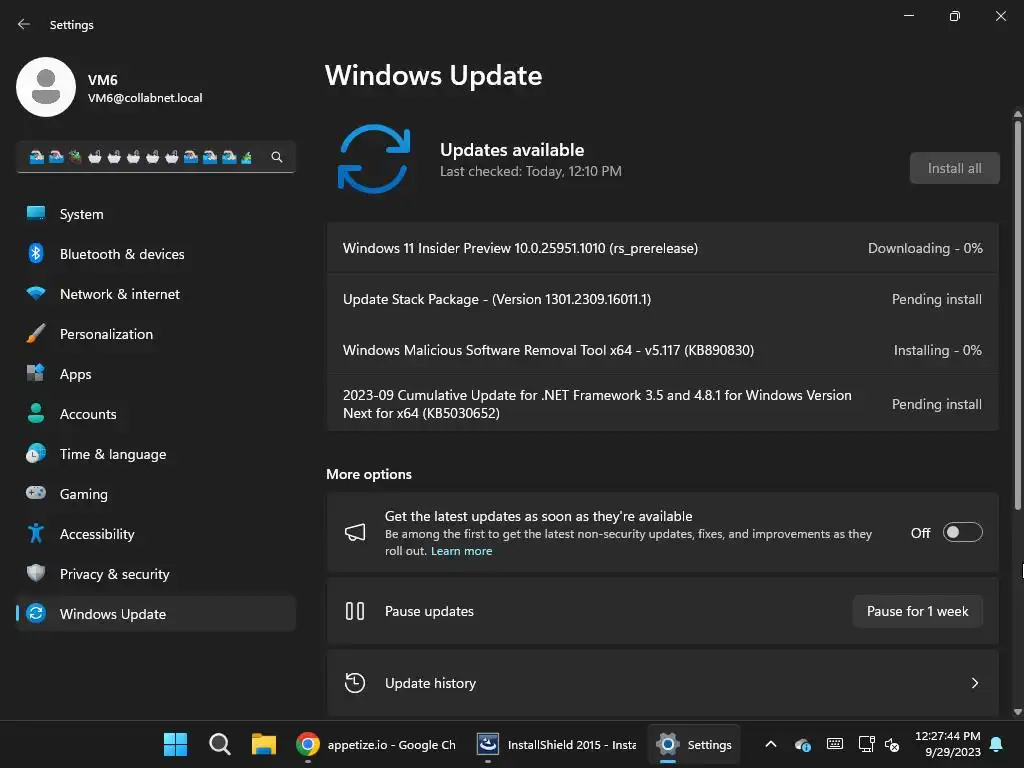The width and height of the screenshot is (1024, 768).
Task: Click the vertical scrollbar thumb
Action: coord(1017,315)
